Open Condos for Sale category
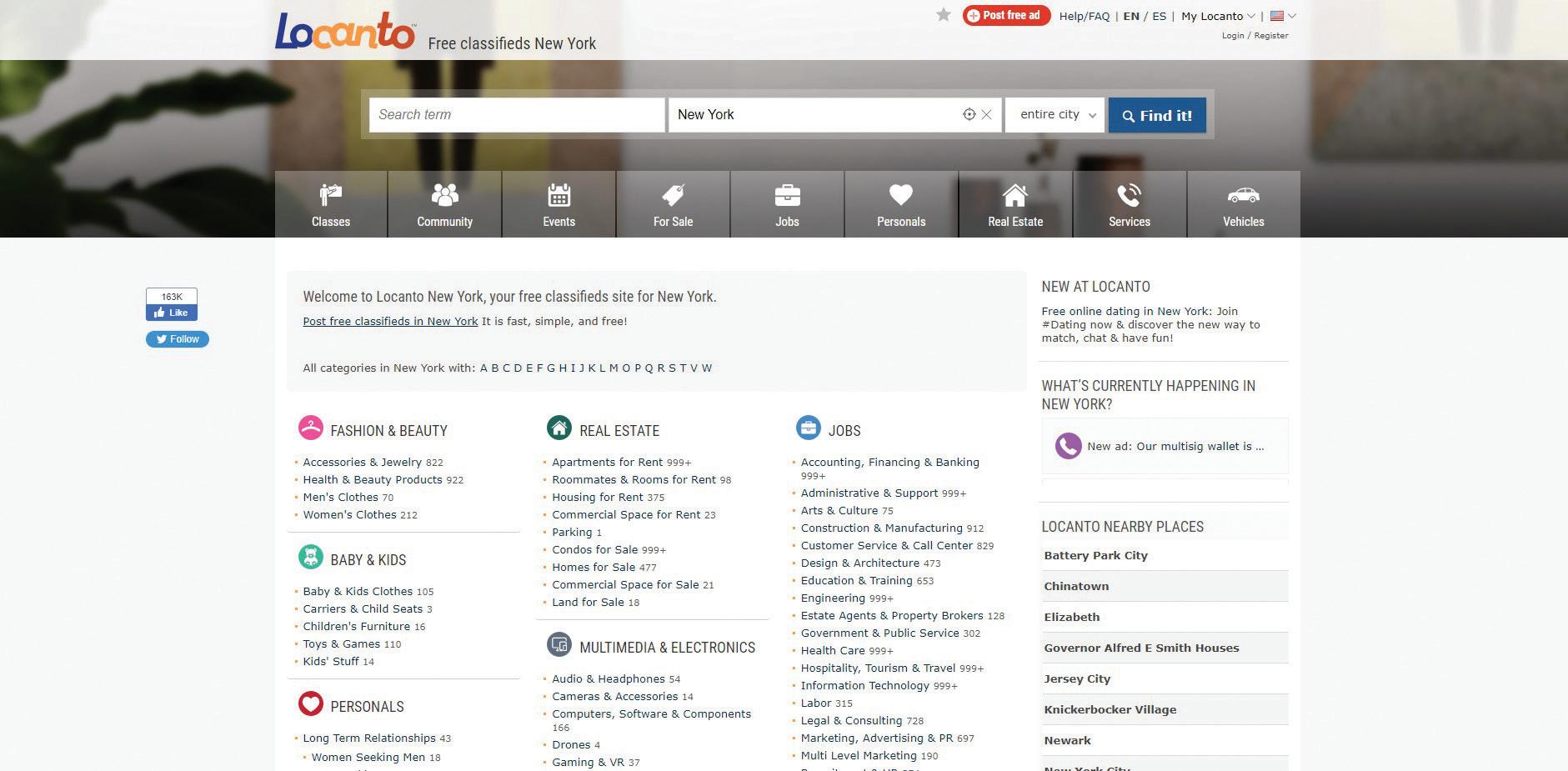 [x=595, y=549]
